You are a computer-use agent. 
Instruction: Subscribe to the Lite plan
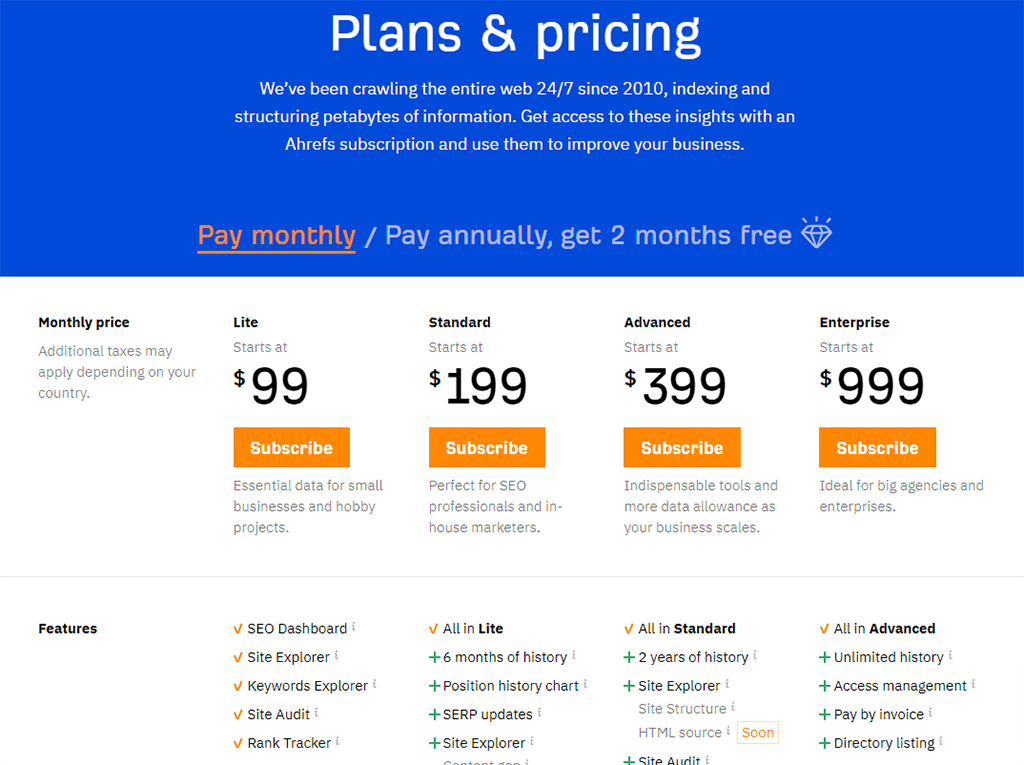[x=291, y=448]
